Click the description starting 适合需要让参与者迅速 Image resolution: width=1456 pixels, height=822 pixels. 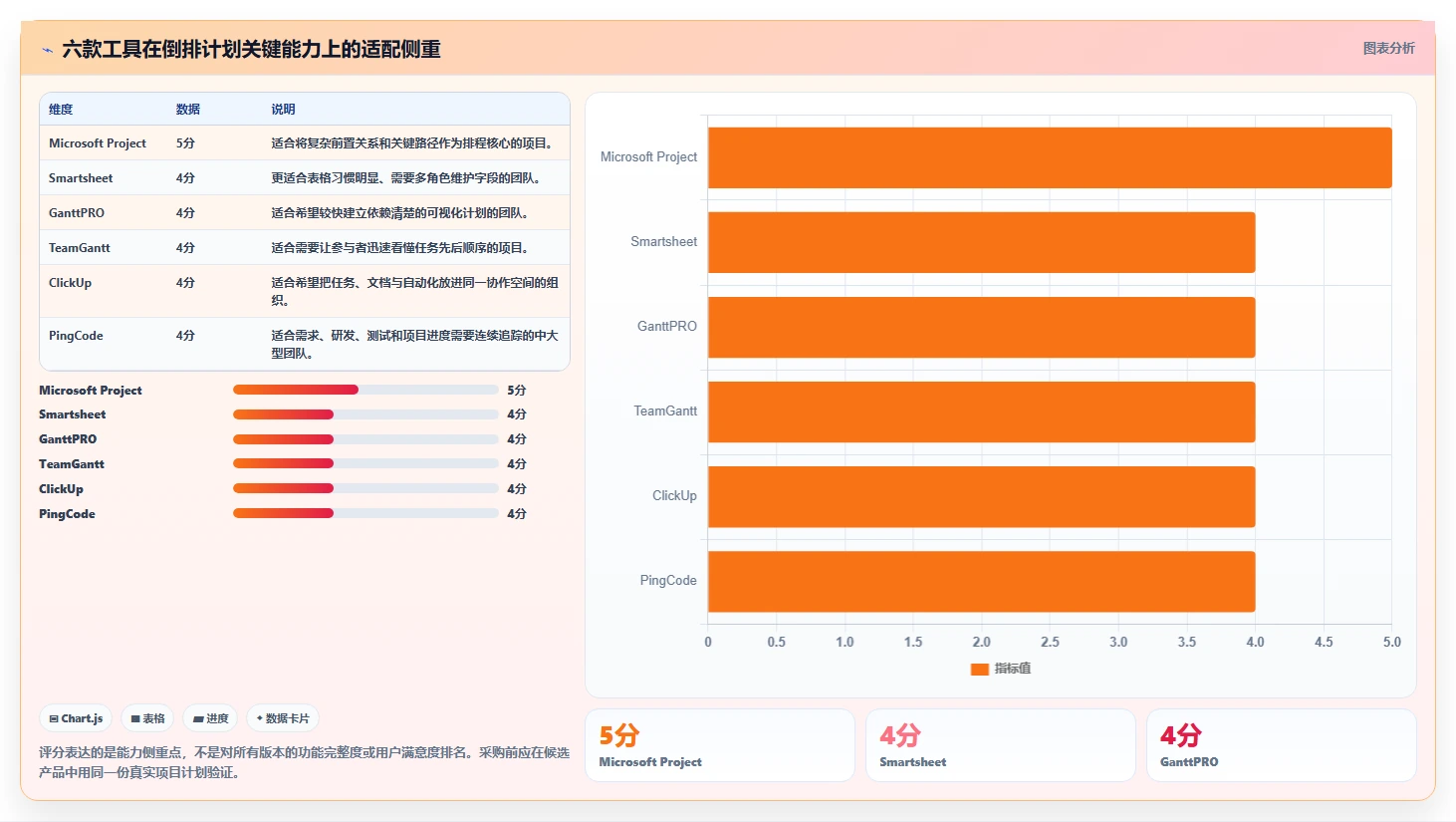[400, 248]
